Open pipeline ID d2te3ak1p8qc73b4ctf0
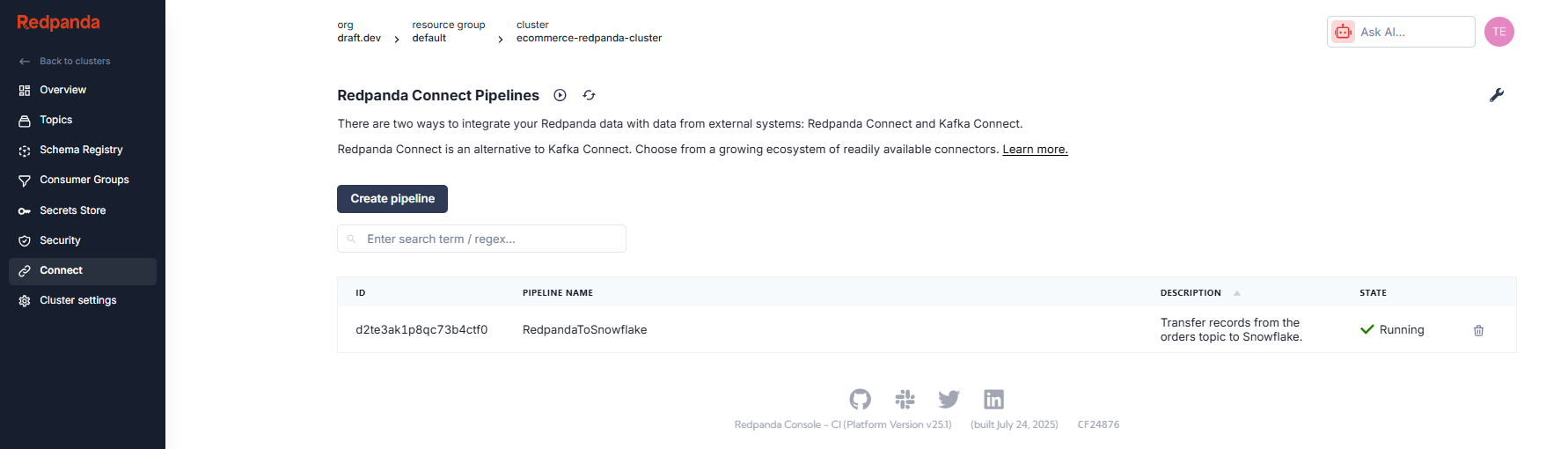The width and height of the screenshot is (1568, 449). pyautogui.click(x=421, y=330)
